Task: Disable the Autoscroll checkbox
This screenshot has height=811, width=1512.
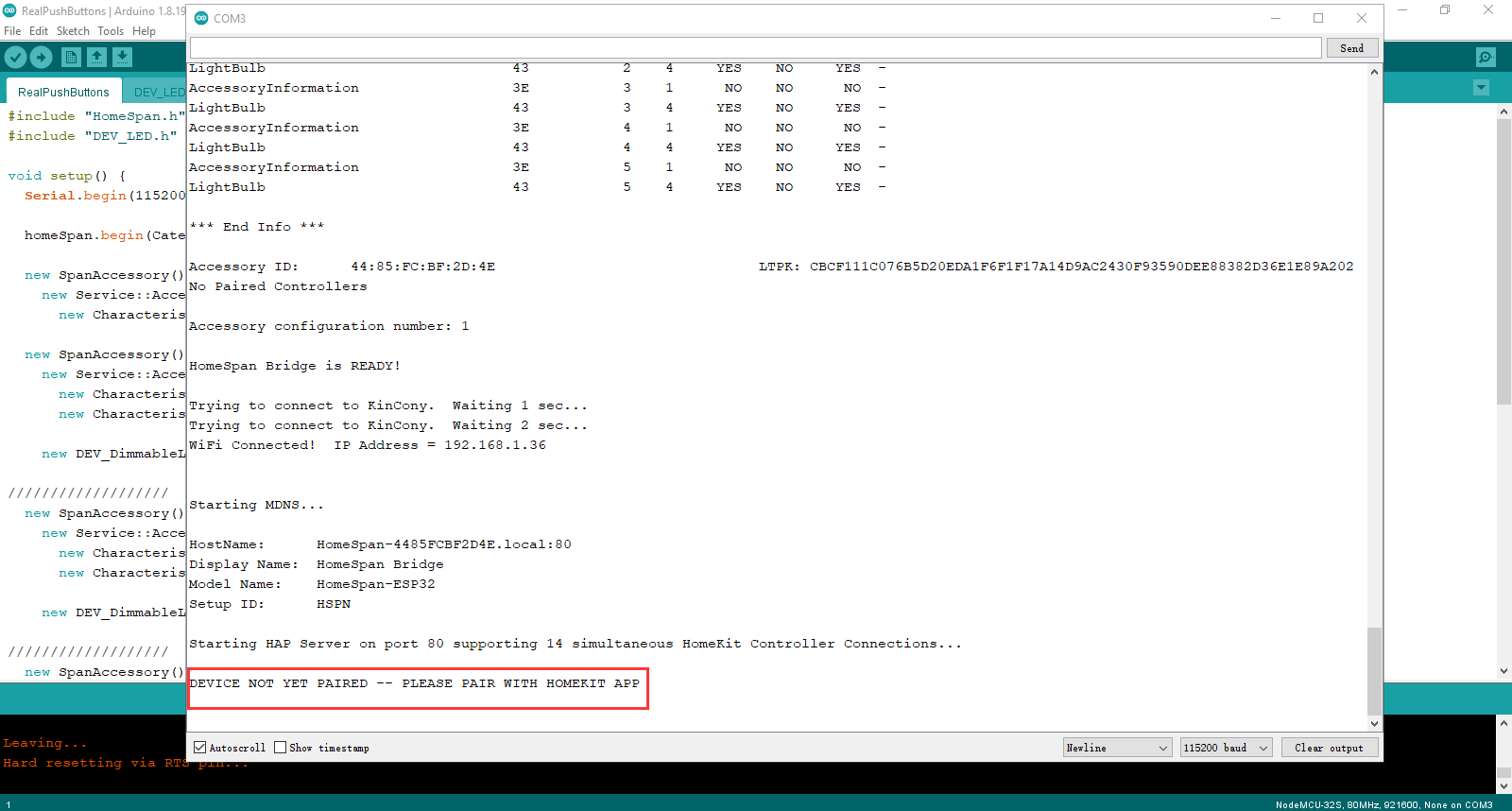Action: point(200,748)
